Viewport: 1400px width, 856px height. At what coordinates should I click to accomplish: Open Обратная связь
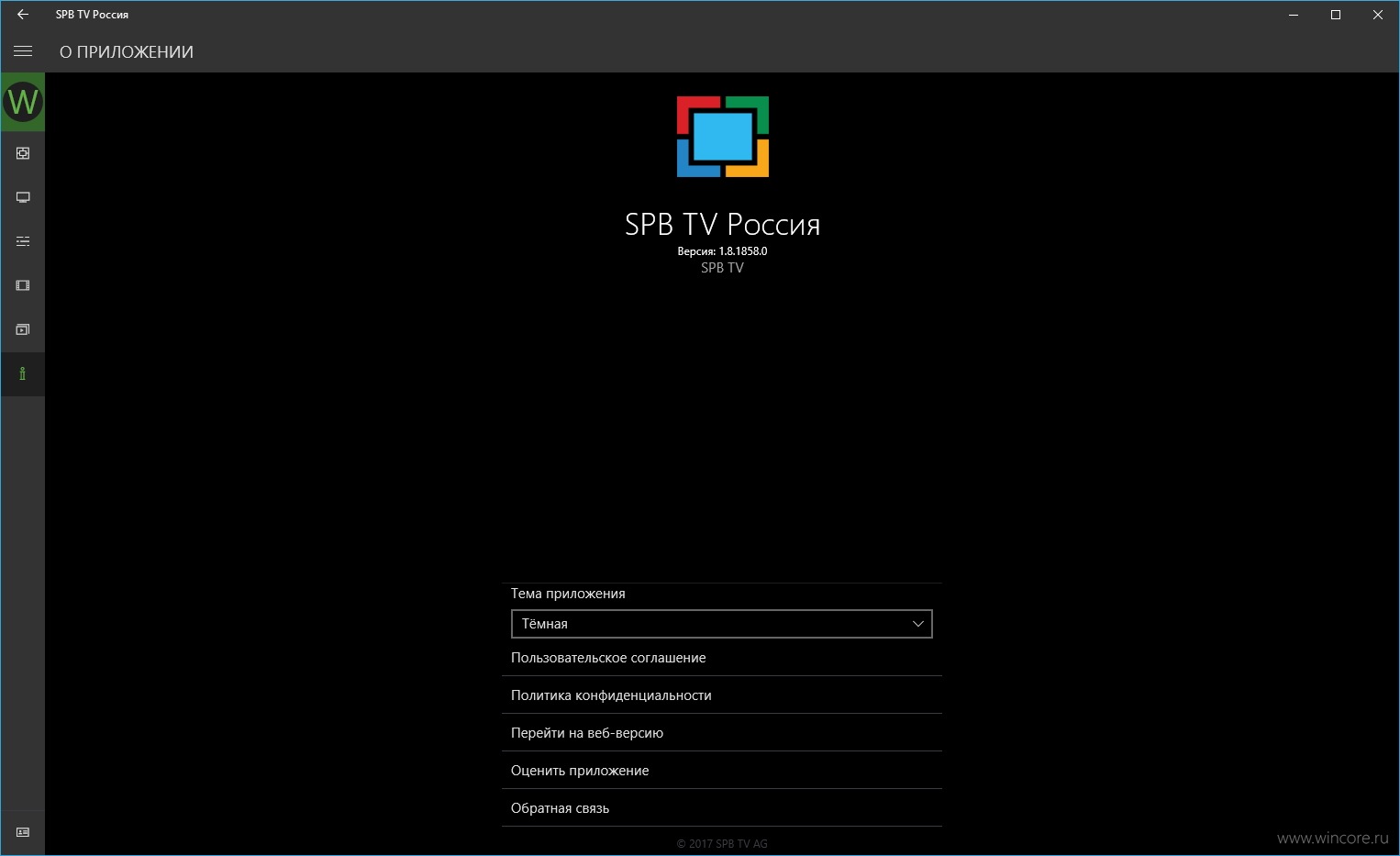click(x=722, y=808)
